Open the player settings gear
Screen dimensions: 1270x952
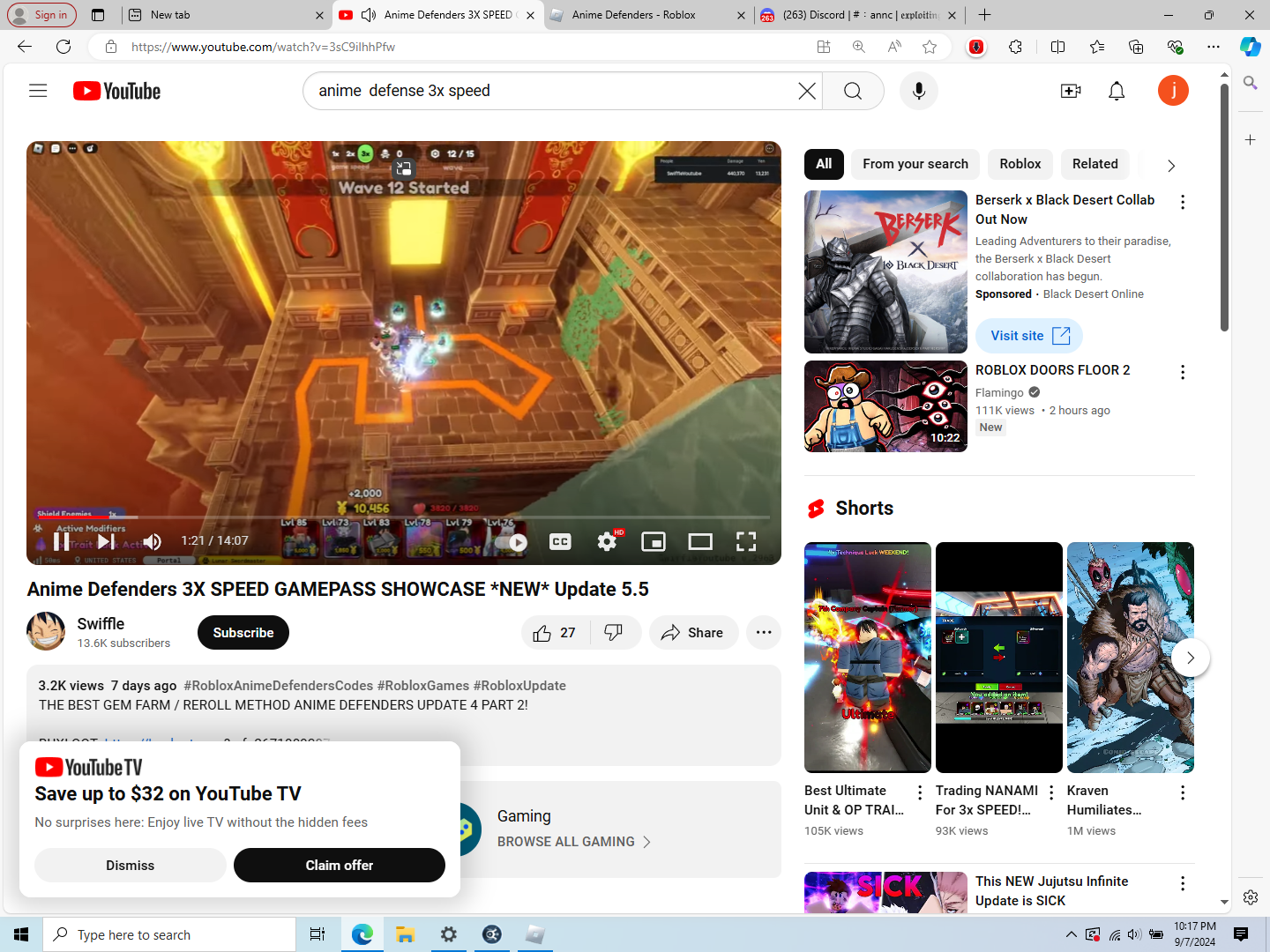pos(607,541)
